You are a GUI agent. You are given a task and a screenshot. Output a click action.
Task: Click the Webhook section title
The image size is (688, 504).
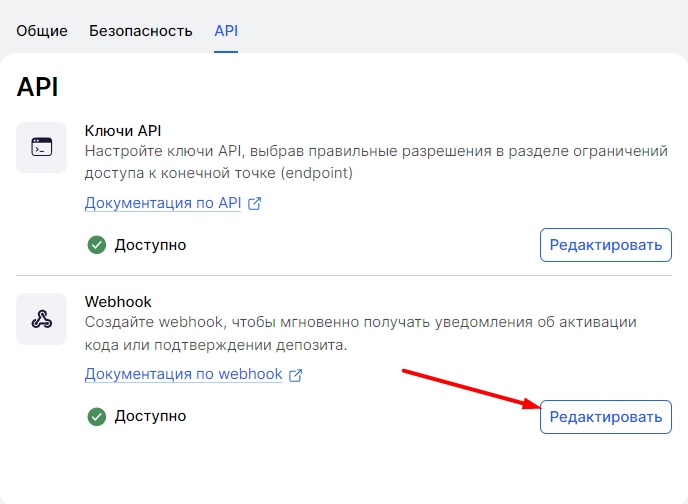point(117,302)
